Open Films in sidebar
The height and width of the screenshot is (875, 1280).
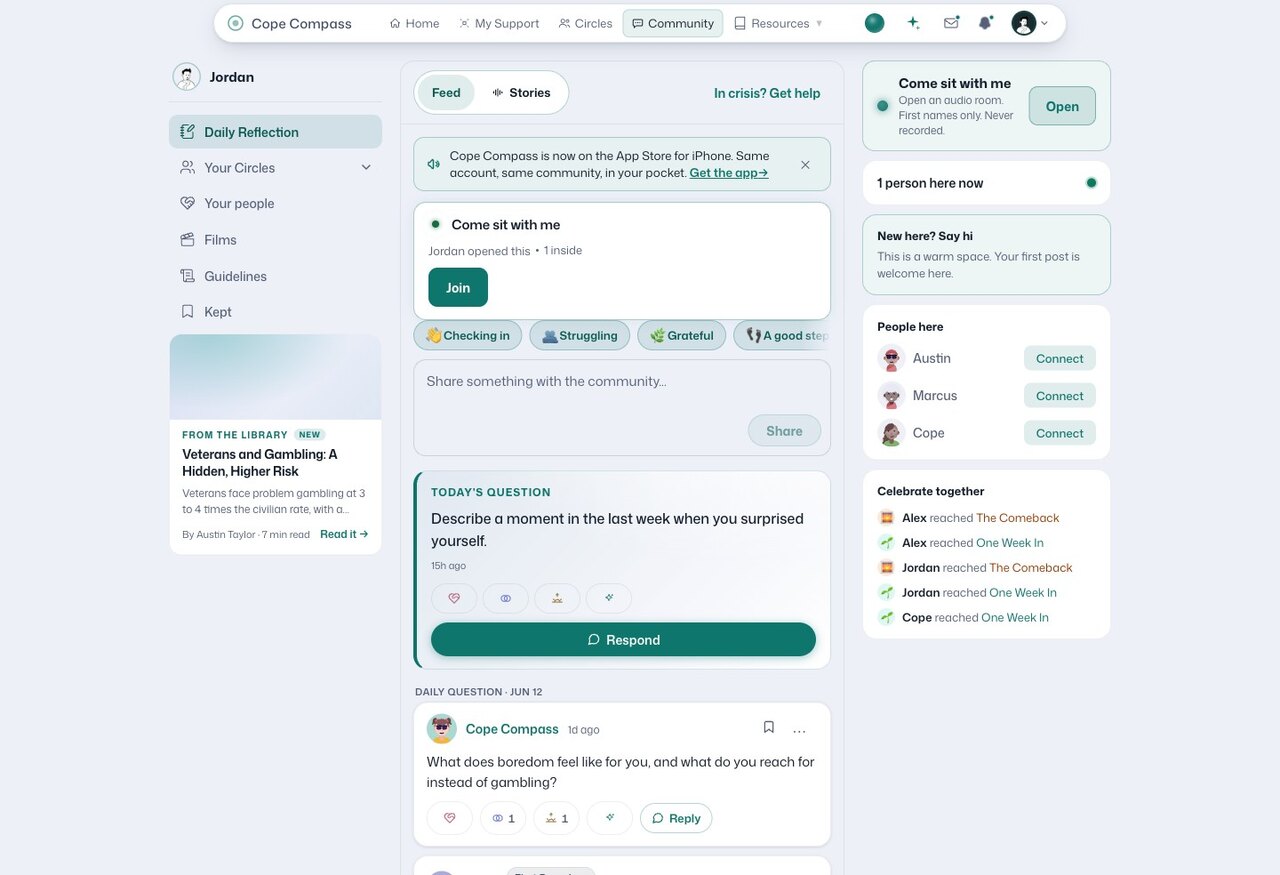point(275,240)
